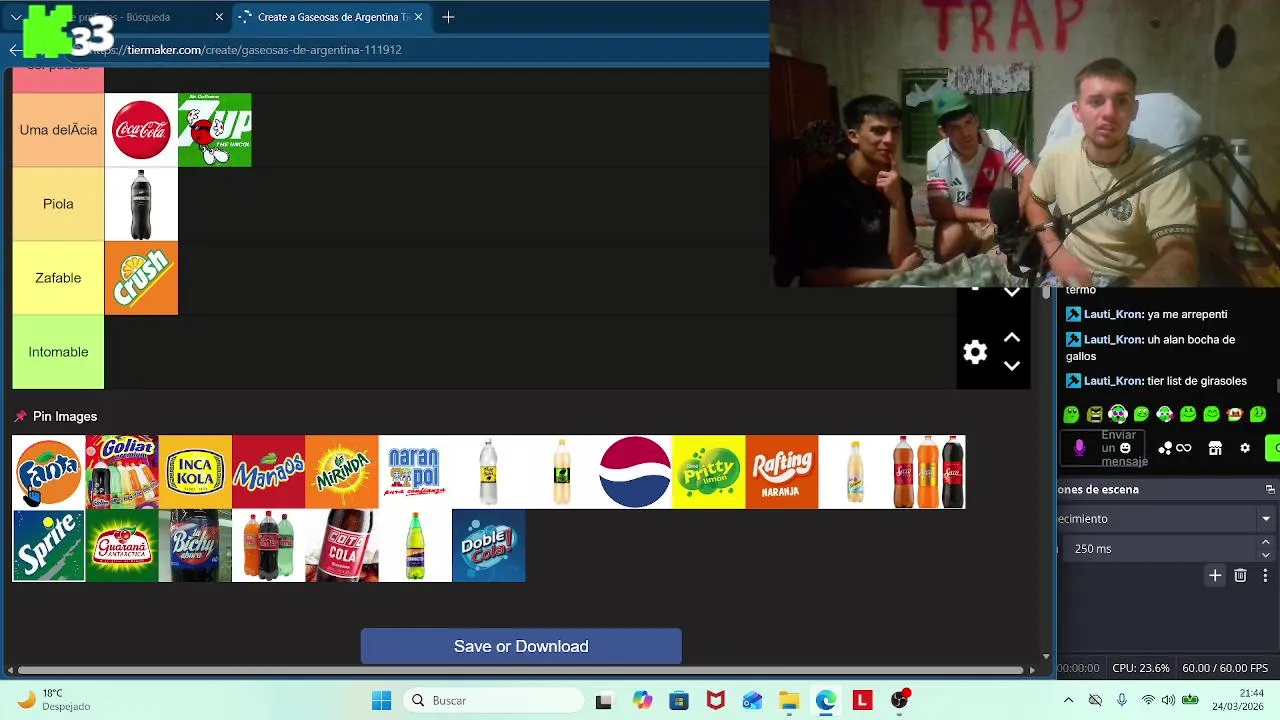Viewport: 1280px width, 720px height.
Task: Open weather widget showing 18°C Despejado
Action: 55,700
